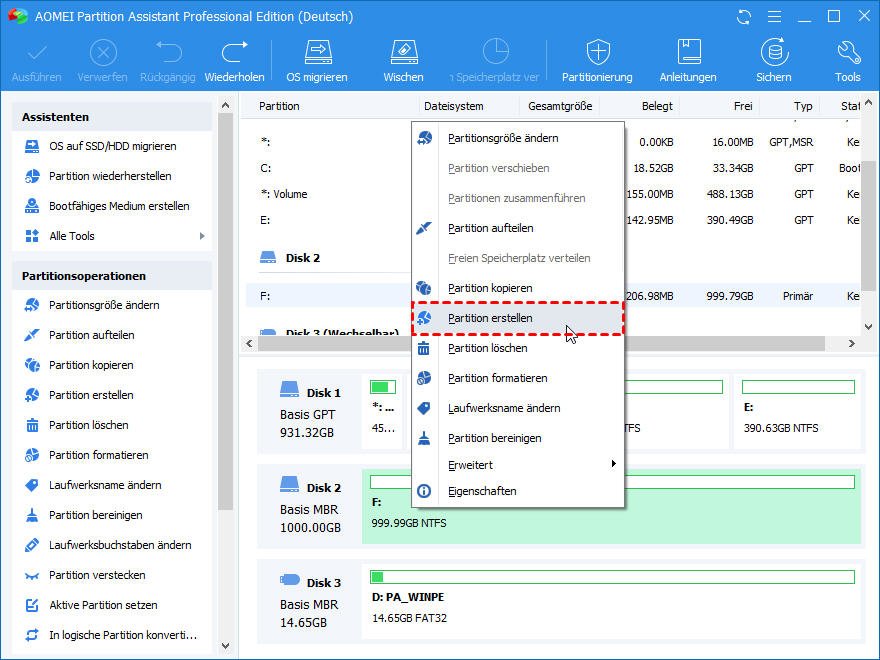Click In logische Partition konvertieren
880x660 pixels.
tap(123, 635)
